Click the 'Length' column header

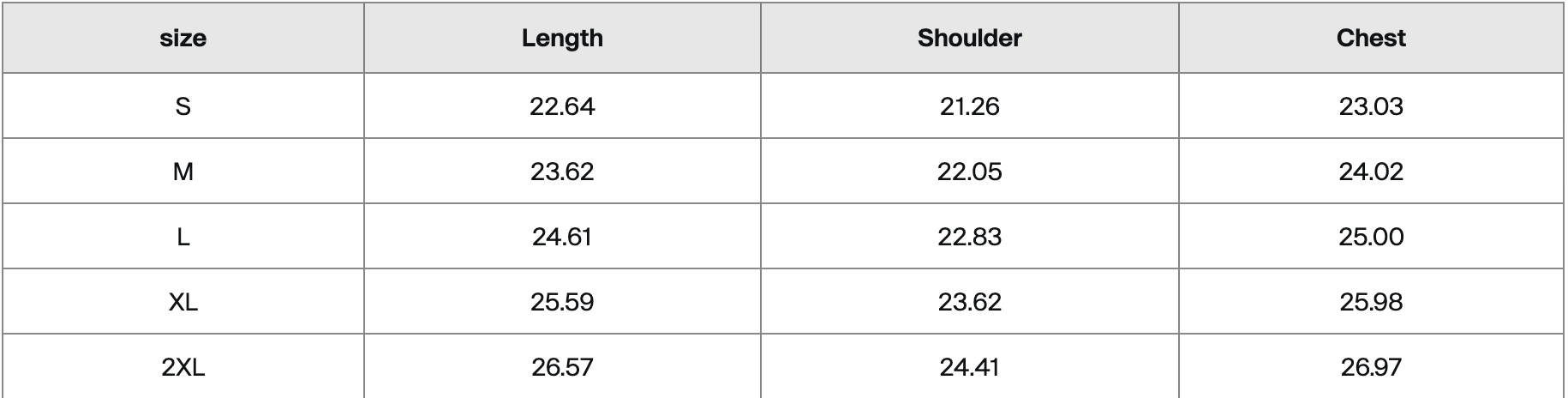pos(562,39)
